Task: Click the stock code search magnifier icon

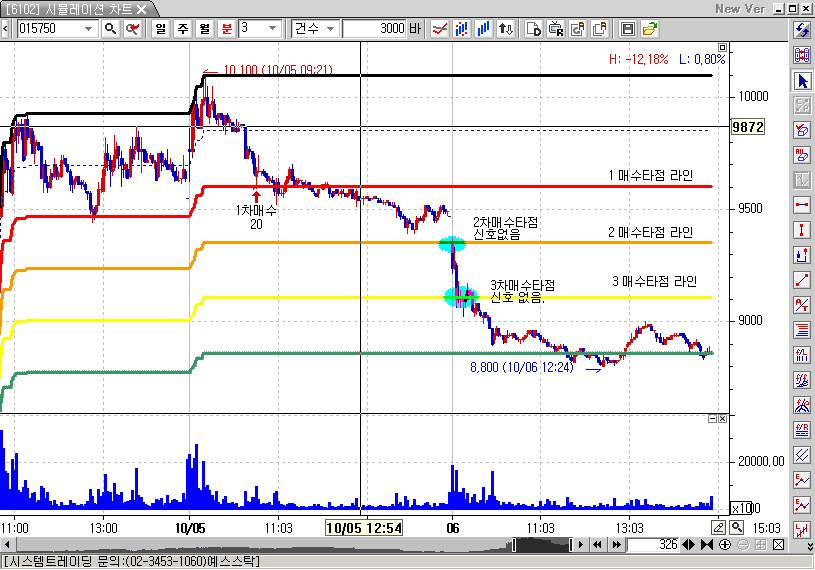Action: pyautogui.click(x=110, y=29)
